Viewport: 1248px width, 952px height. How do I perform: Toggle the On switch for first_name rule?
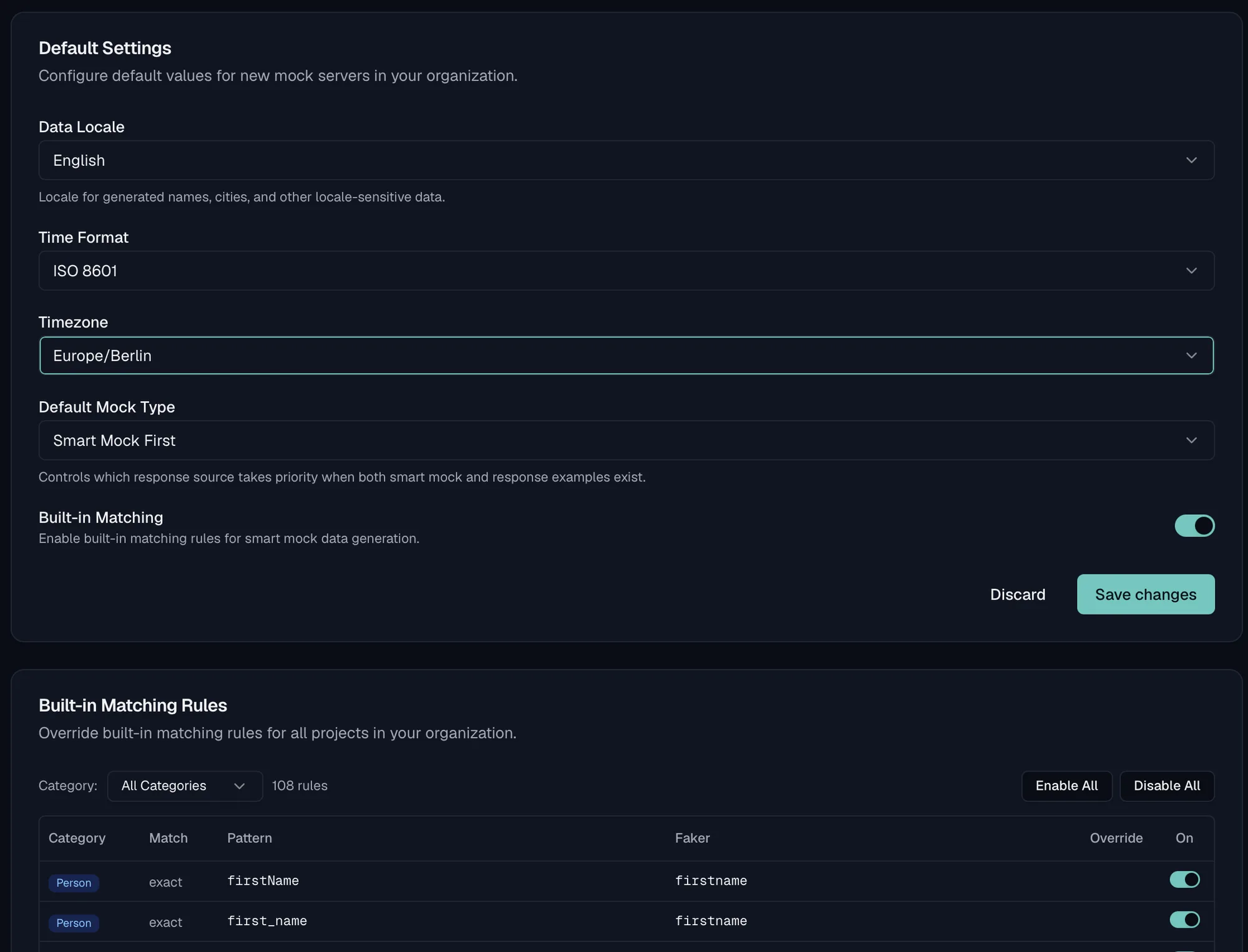[1184, 920]
